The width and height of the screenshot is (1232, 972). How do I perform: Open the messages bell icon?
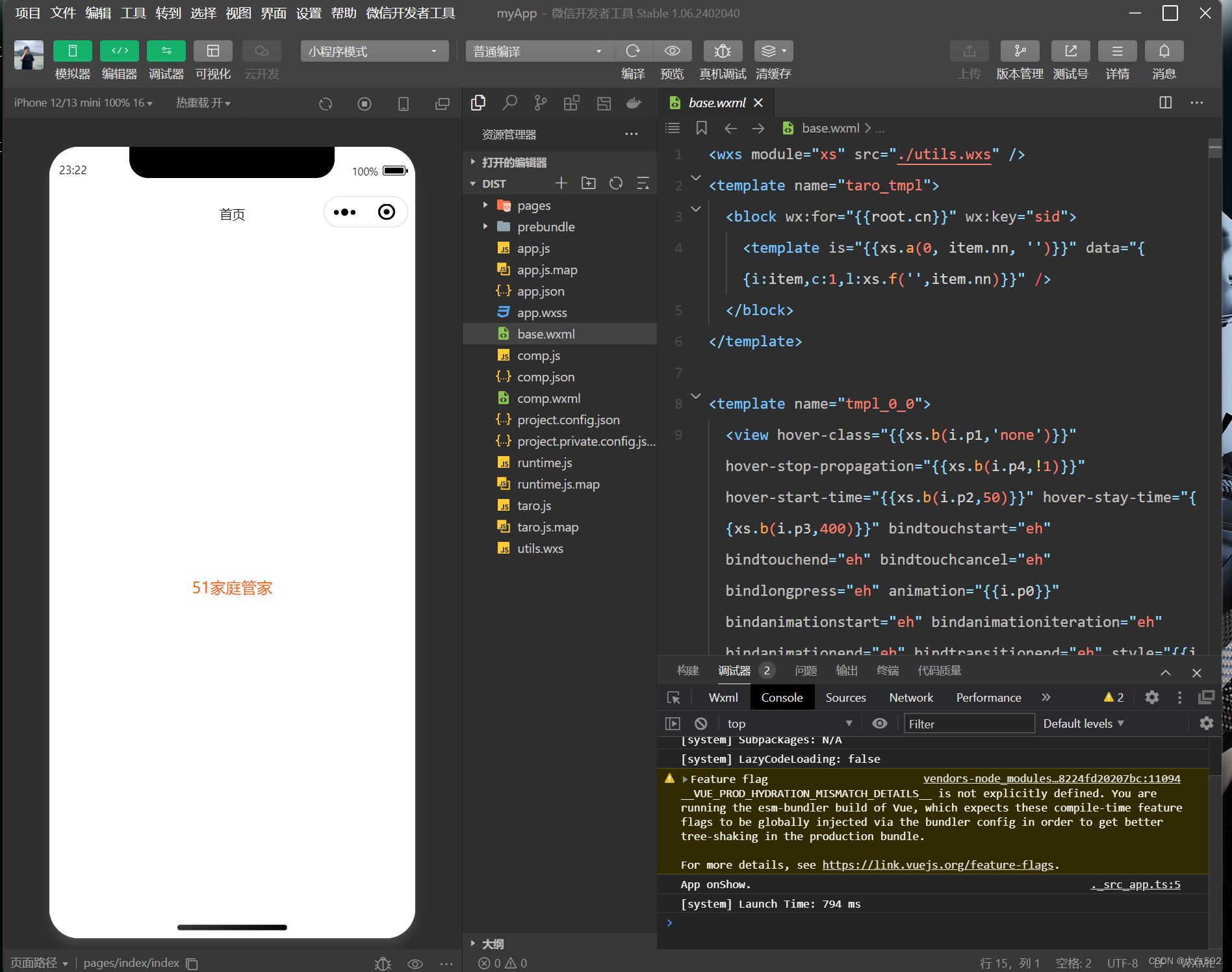tap(1164, 51)
